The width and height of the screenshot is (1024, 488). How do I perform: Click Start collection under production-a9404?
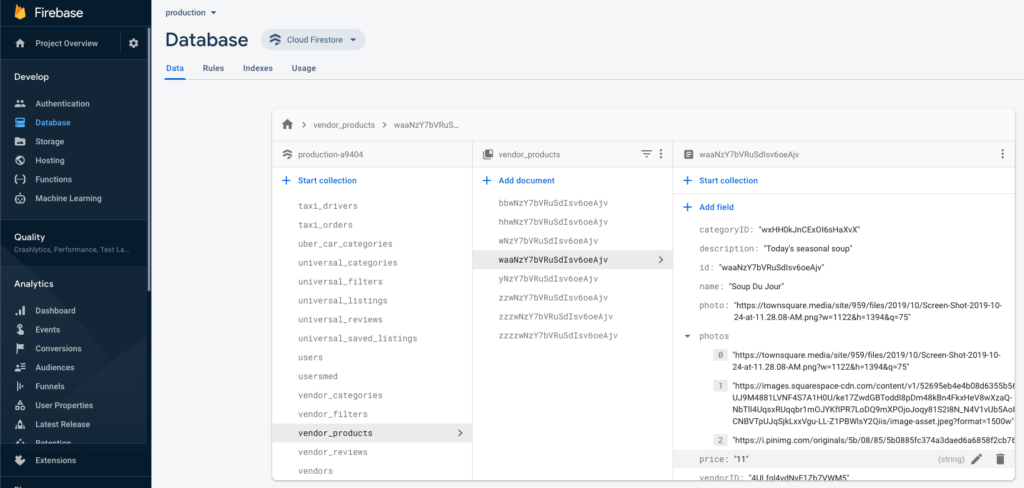[326, 181]
